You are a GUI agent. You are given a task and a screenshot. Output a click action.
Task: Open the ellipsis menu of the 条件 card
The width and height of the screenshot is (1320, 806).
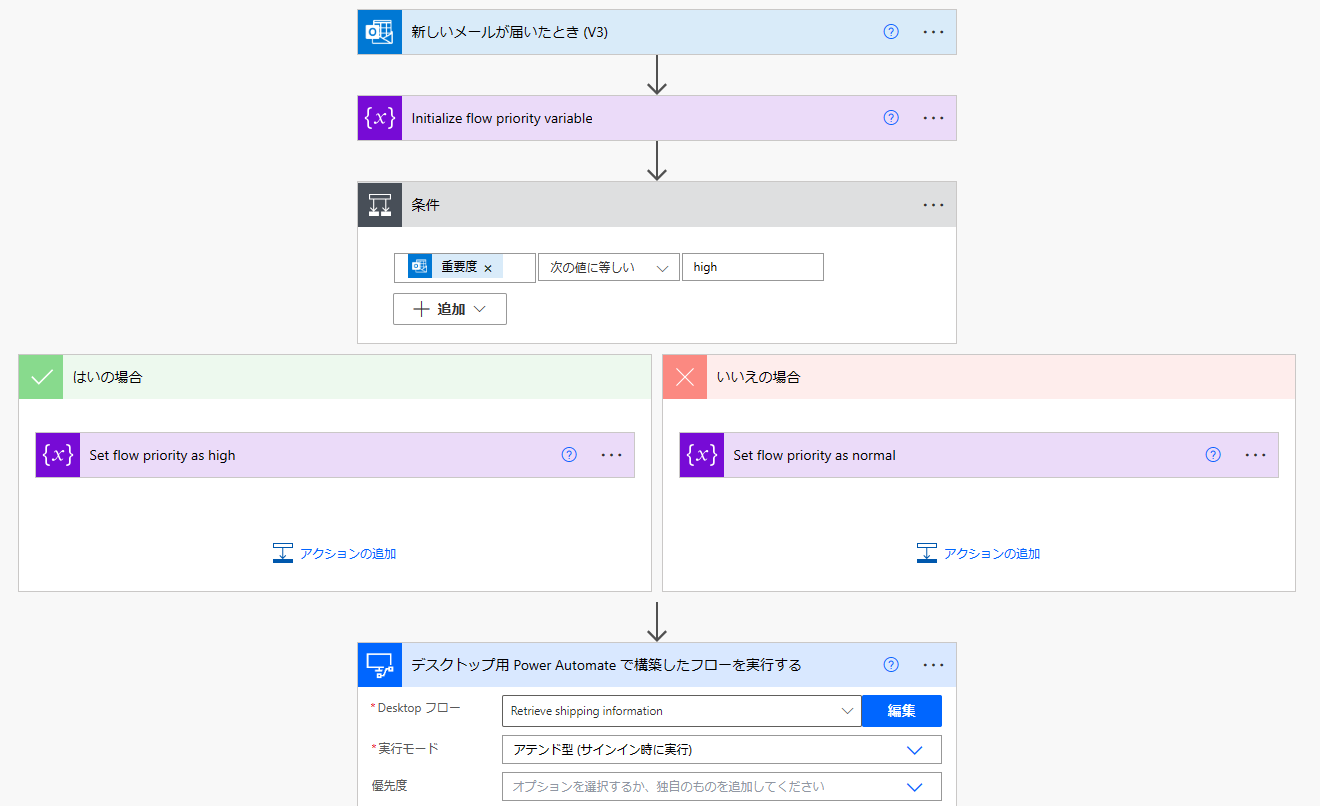pyautogui.click(x=933, y=204)
